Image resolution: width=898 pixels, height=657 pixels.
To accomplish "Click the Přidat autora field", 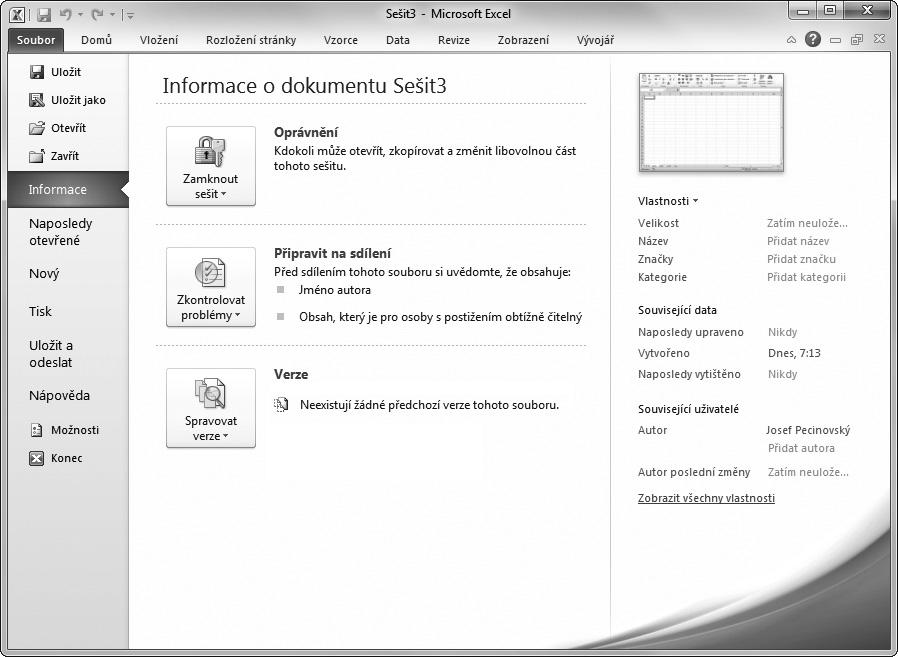I will pyautogui.click(x=801, y=449).
